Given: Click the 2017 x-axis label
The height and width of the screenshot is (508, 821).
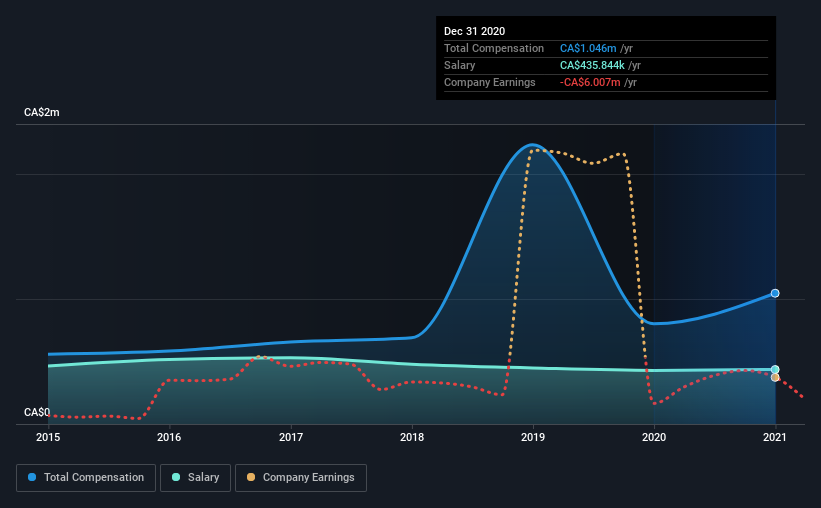Looking at the screenshot, I should pyautogui.click(x=291, y=437).
